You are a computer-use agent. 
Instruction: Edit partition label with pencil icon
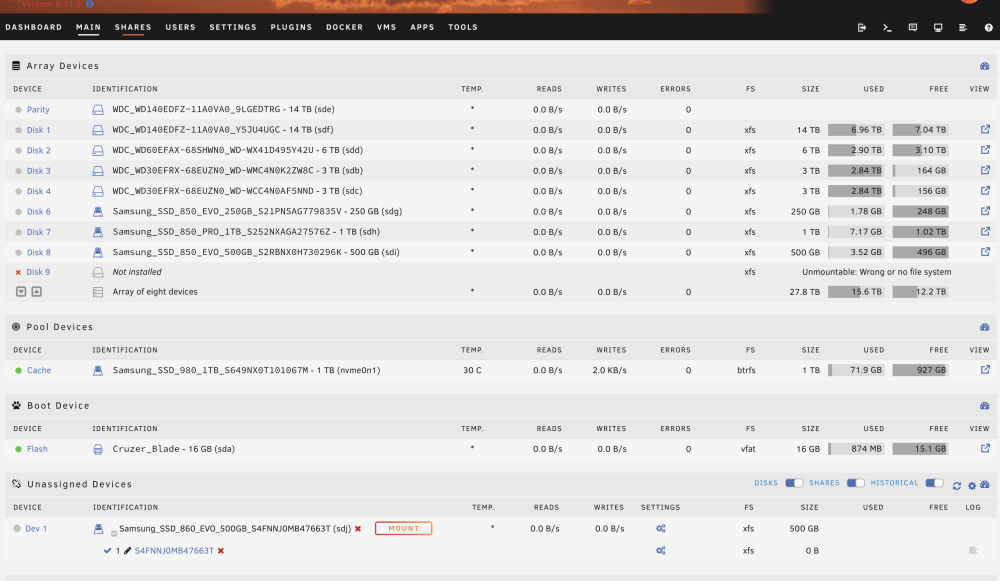click(128, 551)
